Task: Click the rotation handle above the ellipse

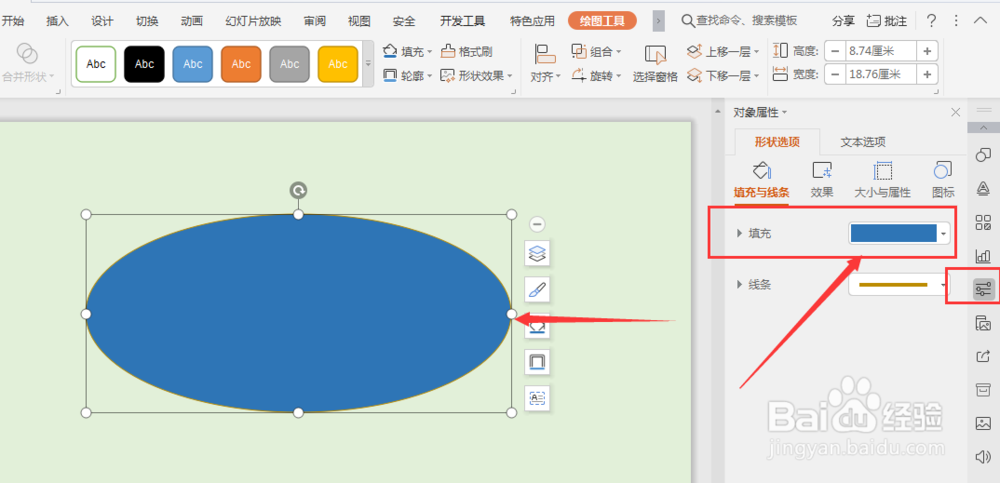Action: coord(298,190)
